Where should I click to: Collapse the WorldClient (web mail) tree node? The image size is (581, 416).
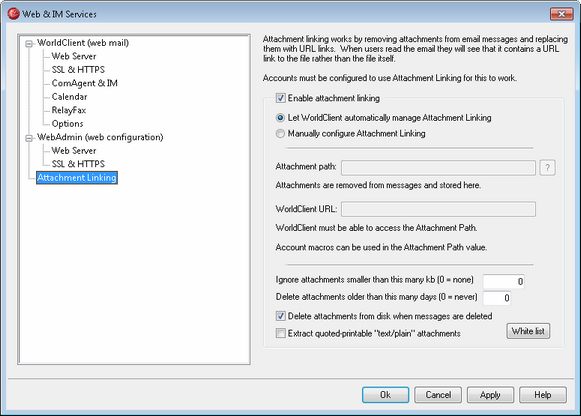pyautogui.click(x=29, y=44)
